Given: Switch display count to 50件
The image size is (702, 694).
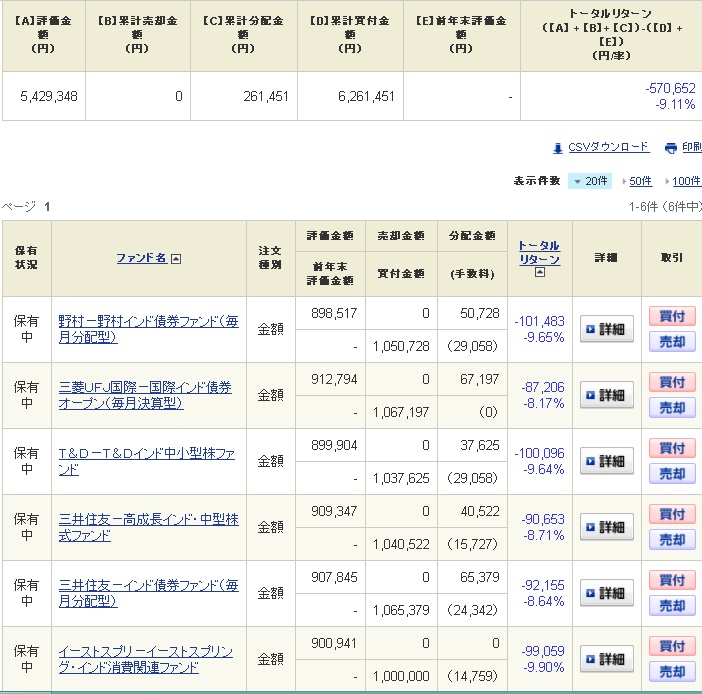Looking at the screenshot, I should point(639,181).
